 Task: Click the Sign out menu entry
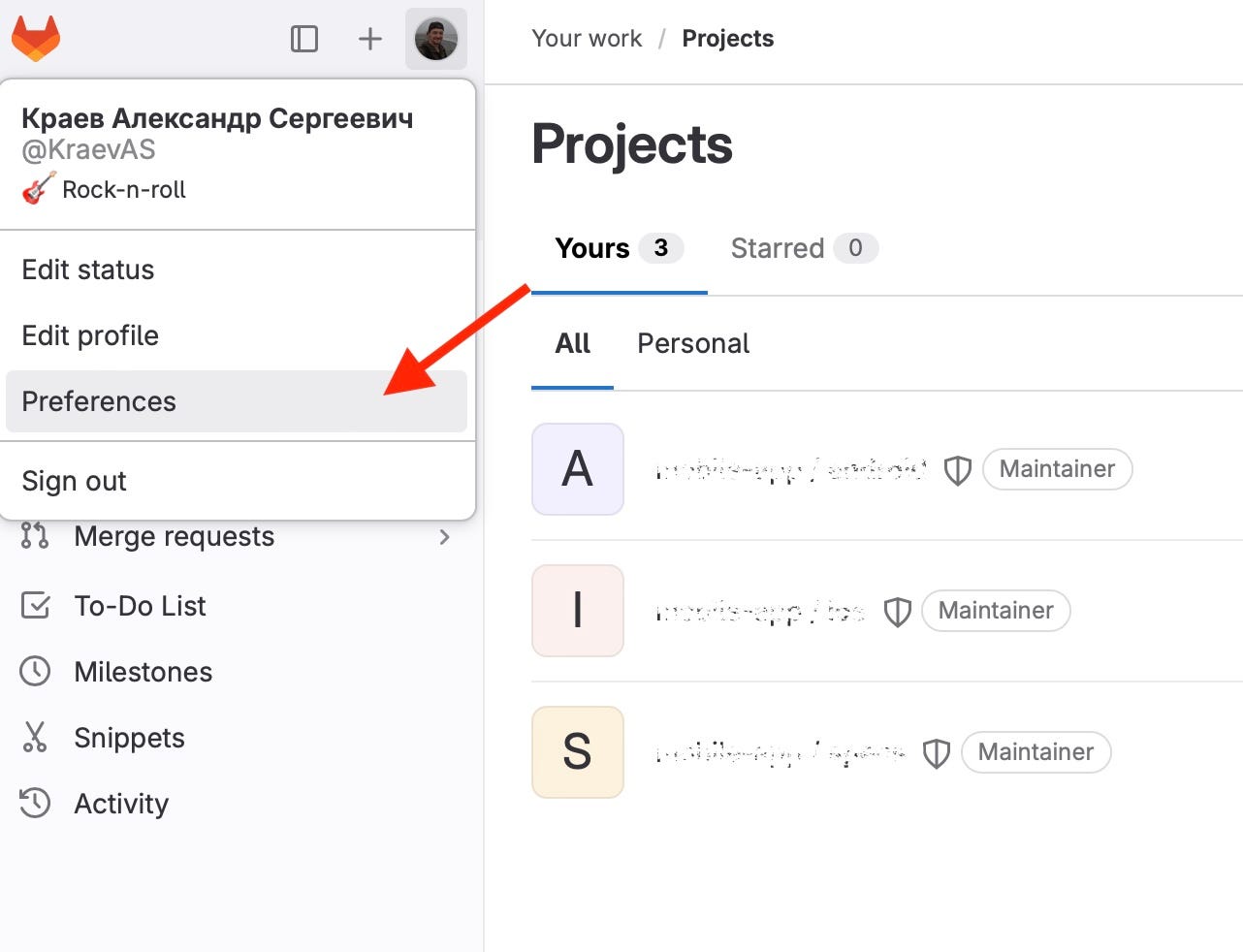tap(73, 480)
